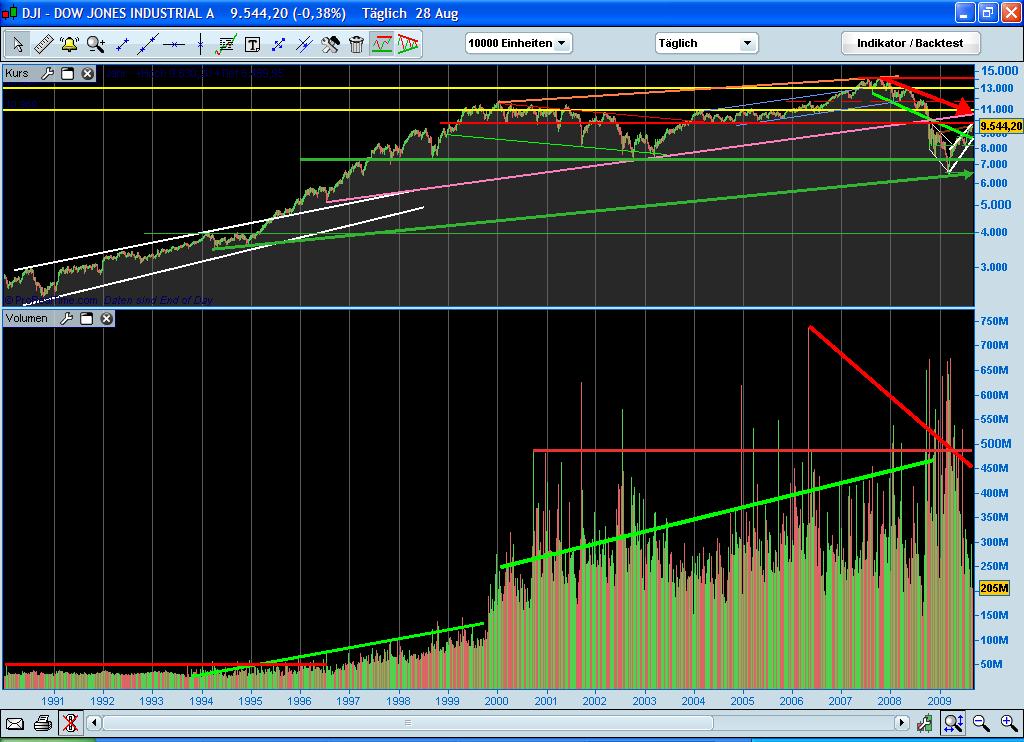This screenshot has height=742, width=1024.
Task: Select the ruler measurement tool
Action: [43, 44]
